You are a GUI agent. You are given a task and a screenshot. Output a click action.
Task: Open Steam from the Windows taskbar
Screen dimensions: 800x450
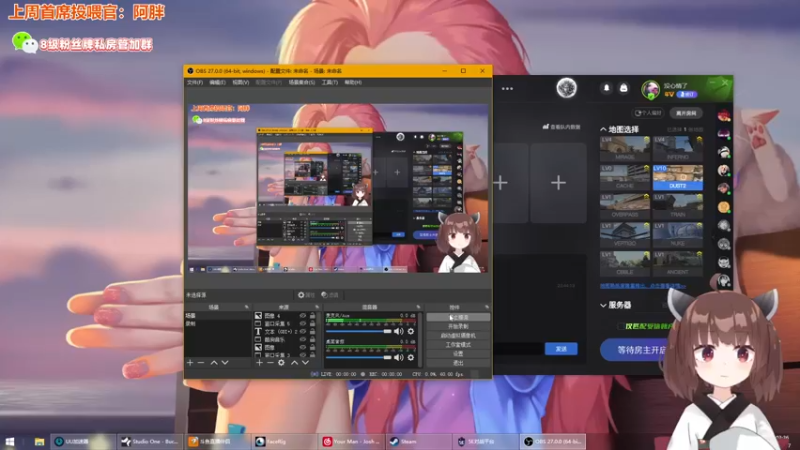click(418, 441)
